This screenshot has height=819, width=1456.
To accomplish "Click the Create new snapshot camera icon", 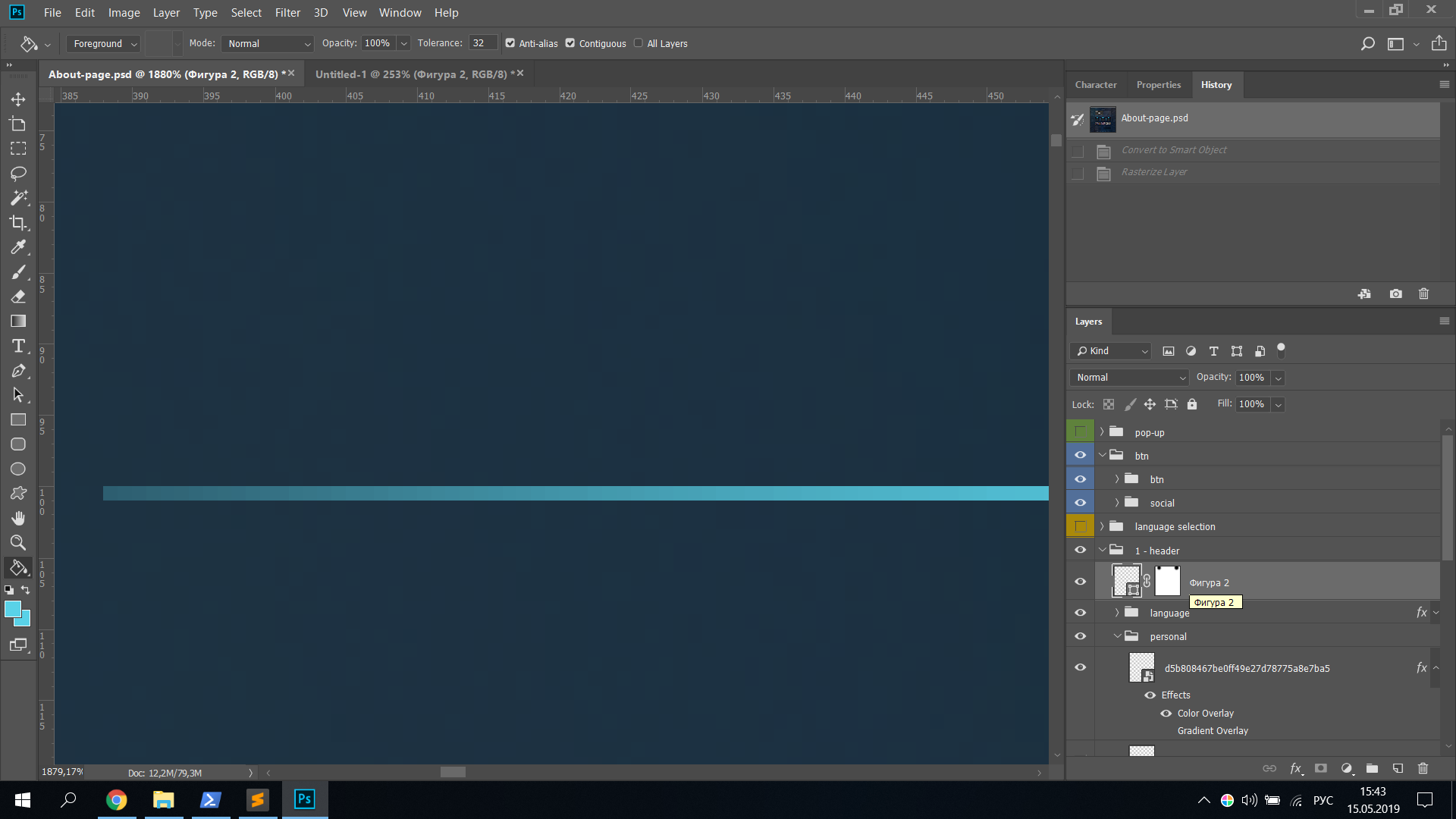I will [x=1395, y=294].
